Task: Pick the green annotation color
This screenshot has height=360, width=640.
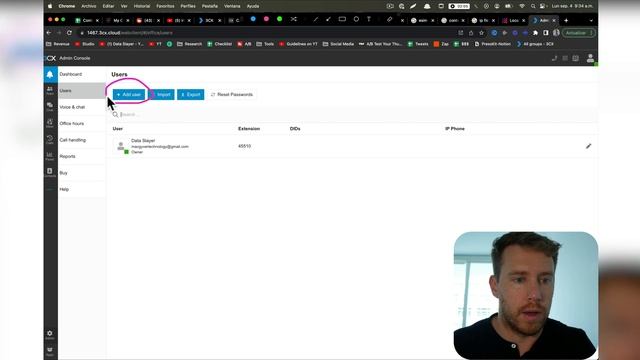Action: 280,19
